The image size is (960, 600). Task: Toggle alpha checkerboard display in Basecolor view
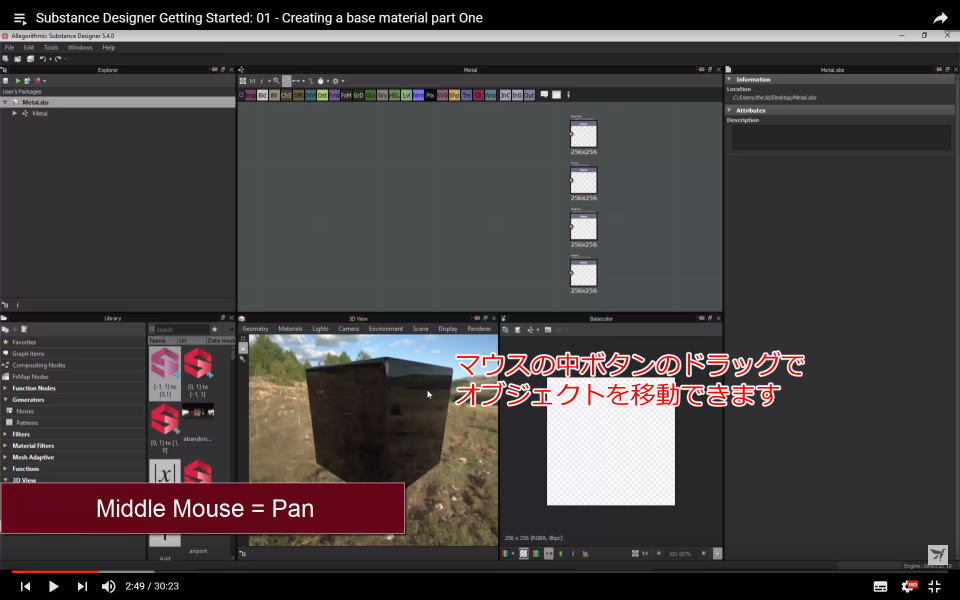(x=523, y=553)
